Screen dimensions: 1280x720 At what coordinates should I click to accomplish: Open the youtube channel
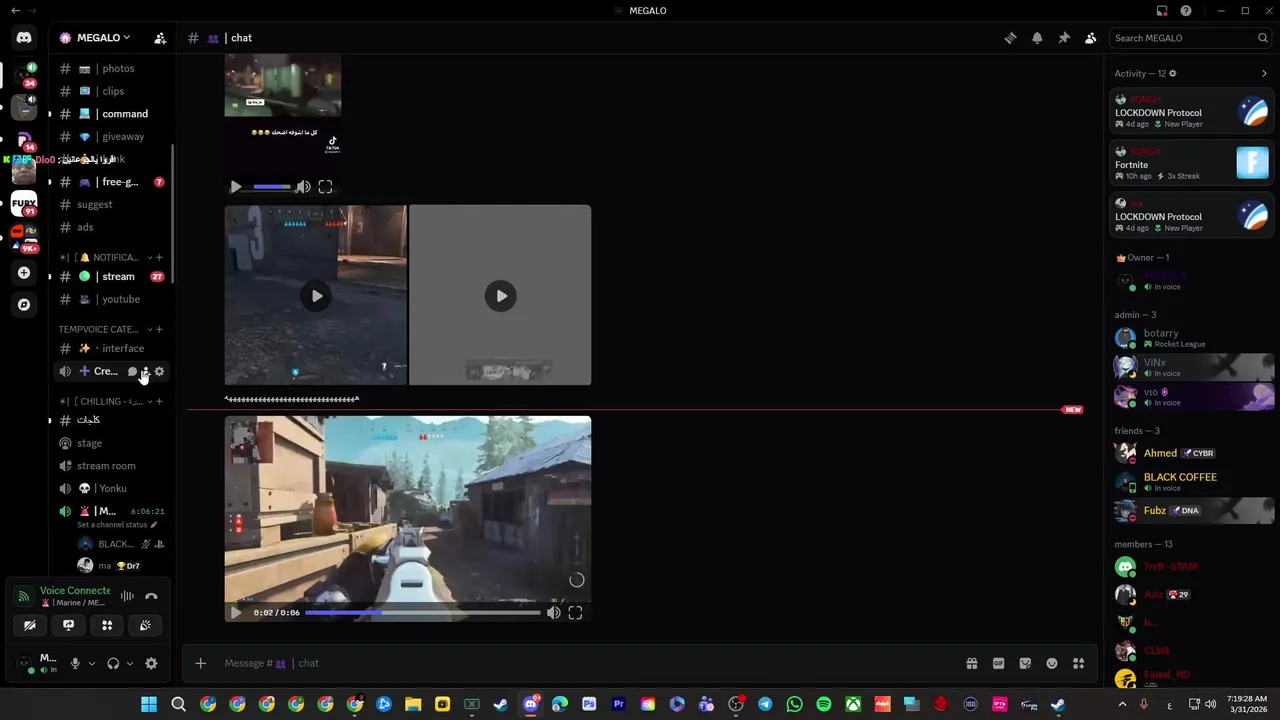pos(110,299)
